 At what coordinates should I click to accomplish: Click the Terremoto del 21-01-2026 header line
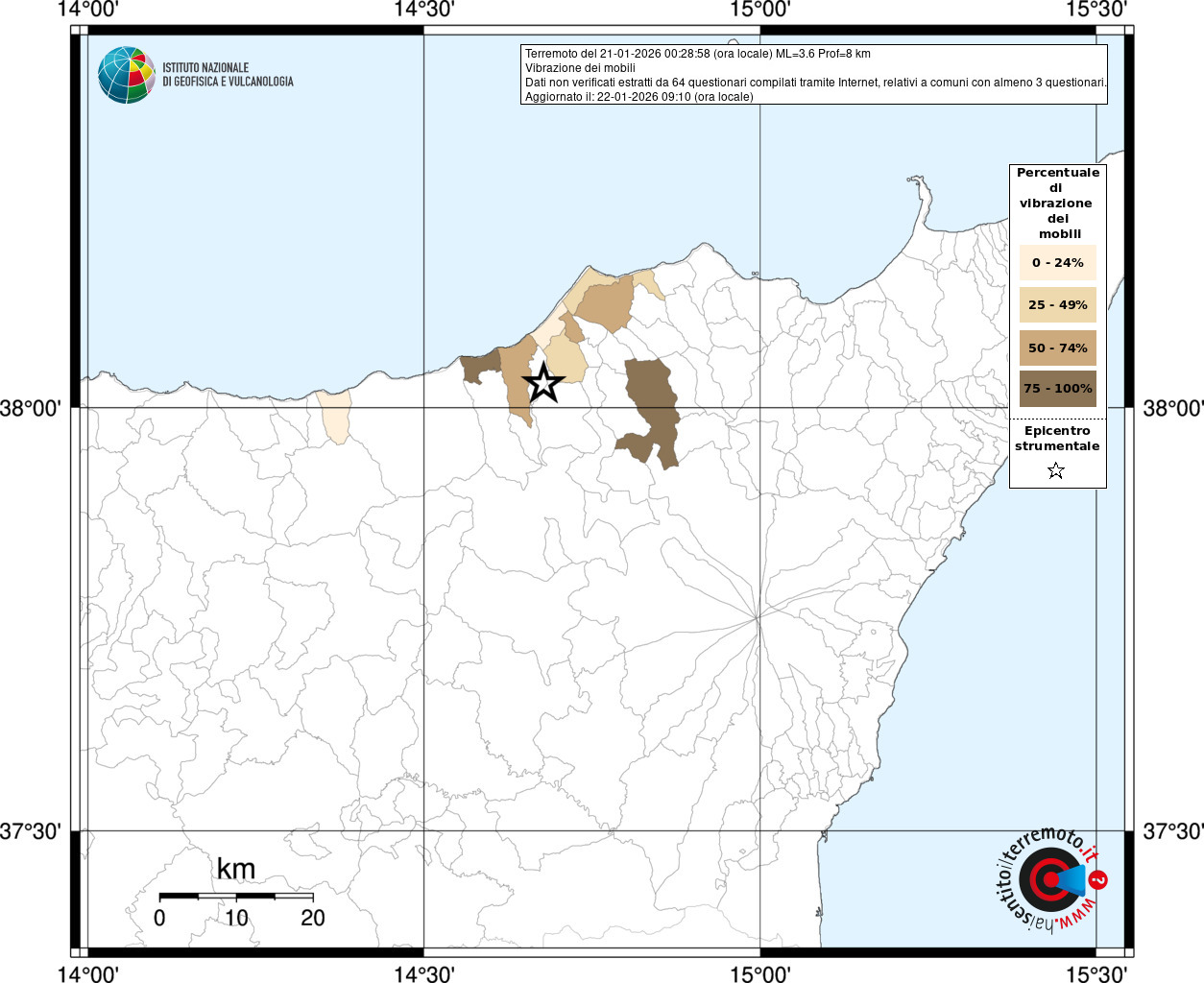pos(698,54)
